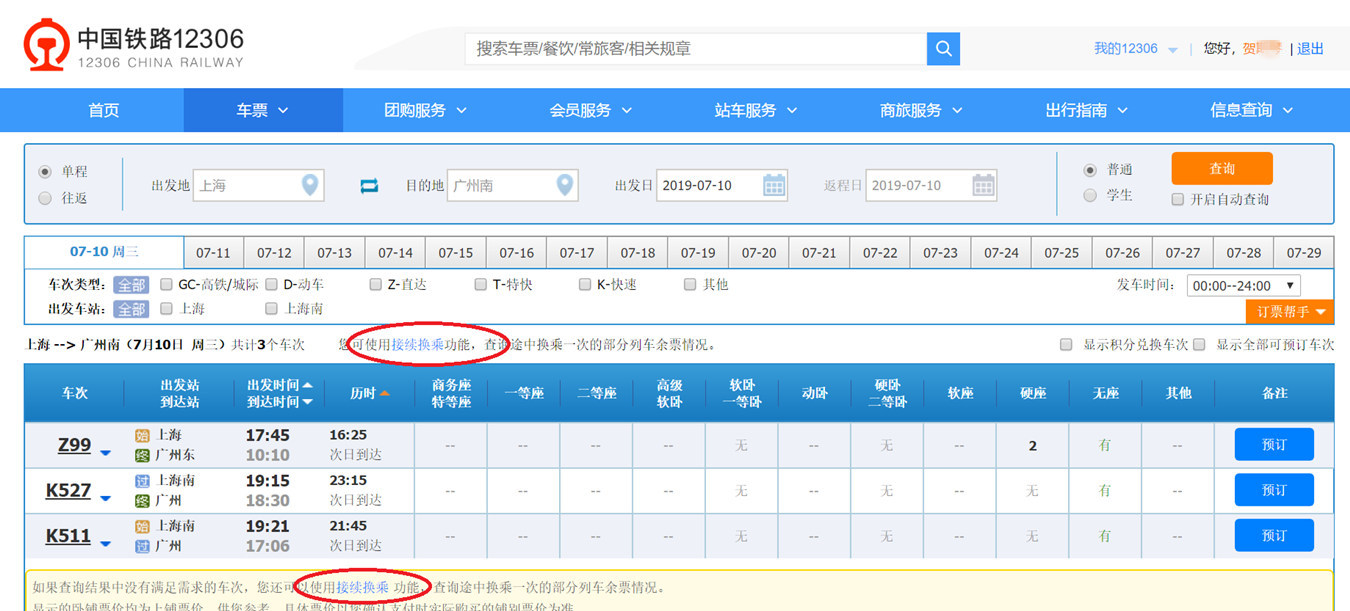Enable the 开启自动查询 checkbox
Viewport: 1350px width, 611px height.
point(1178,199)
